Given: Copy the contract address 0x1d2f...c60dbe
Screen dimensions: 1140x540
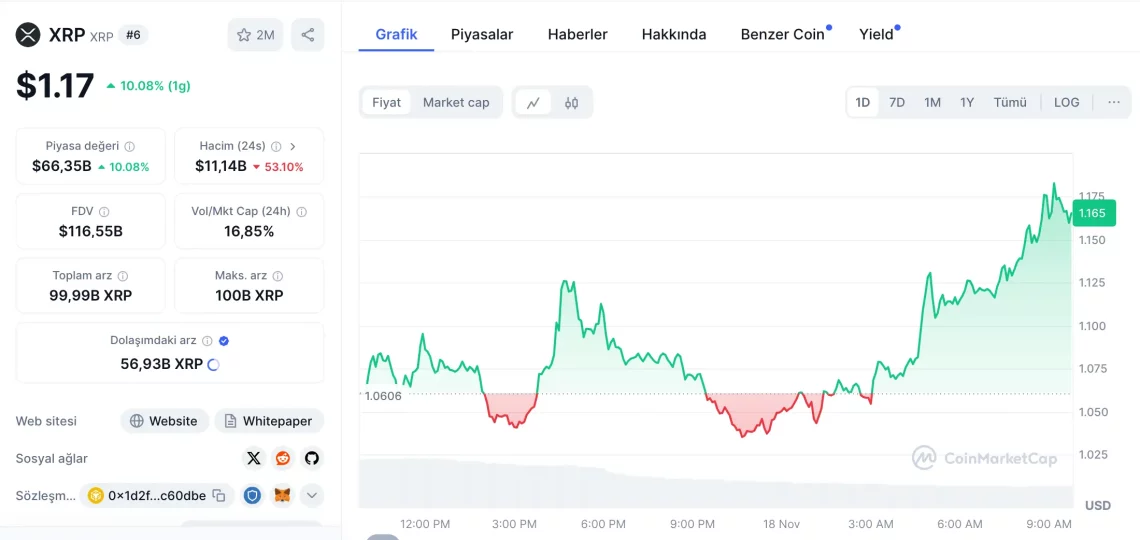Looking at the screenshot, I should pyautogui.click(x=219, y=495).
